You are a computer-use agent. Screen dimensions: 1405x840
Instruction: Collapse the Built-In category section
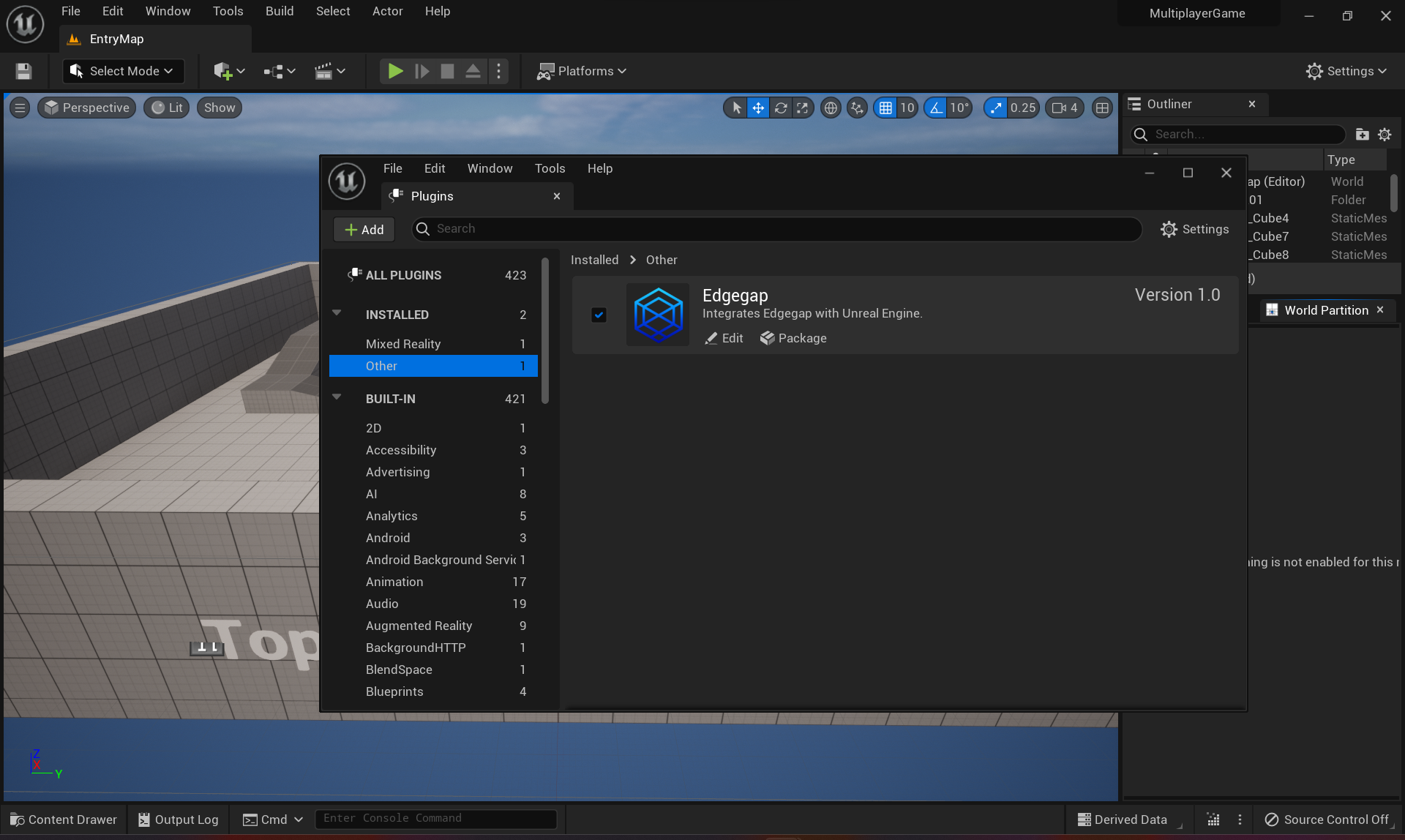pos(337,397)
